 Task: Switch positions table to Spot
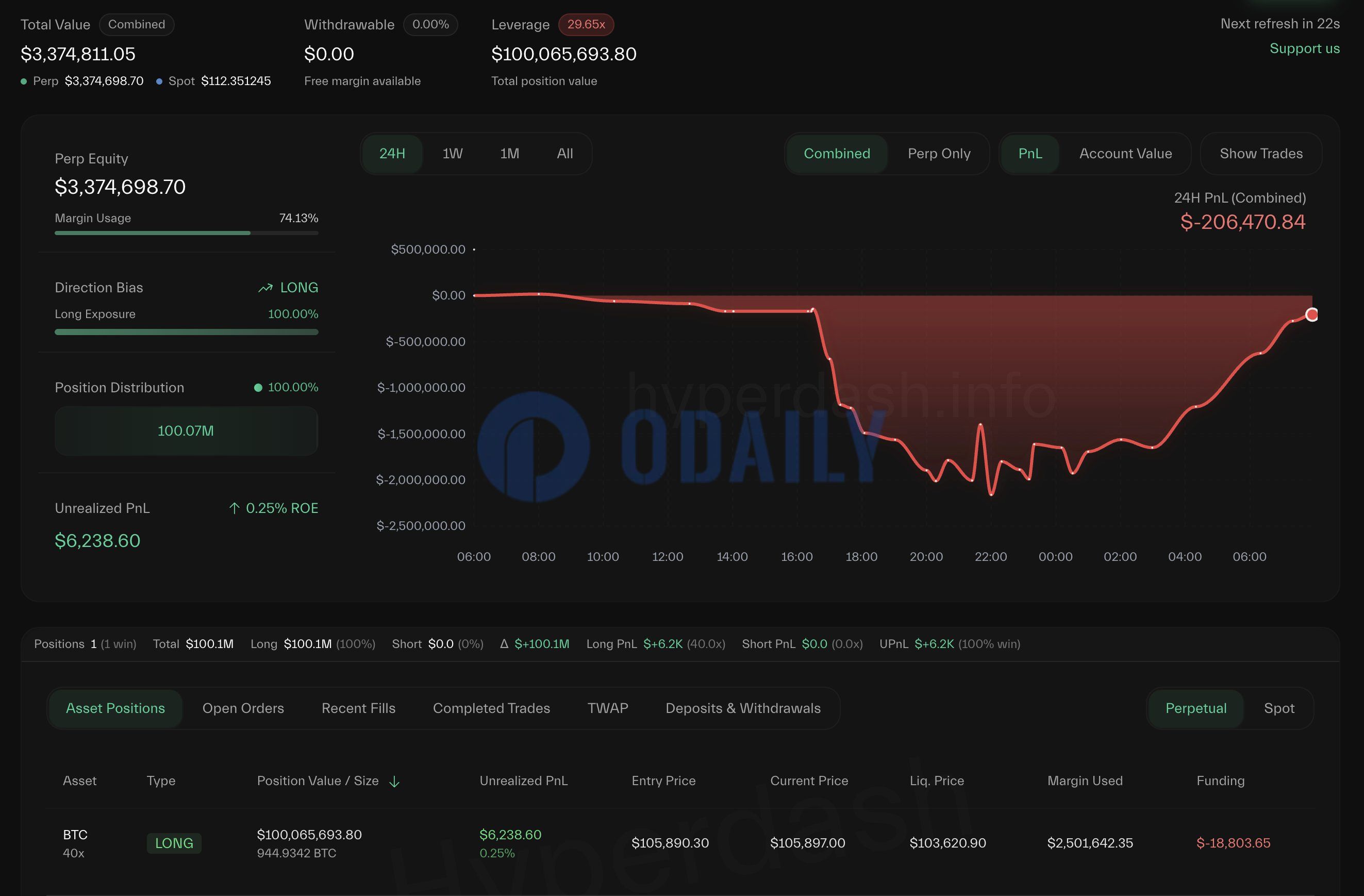point(1278,708)
